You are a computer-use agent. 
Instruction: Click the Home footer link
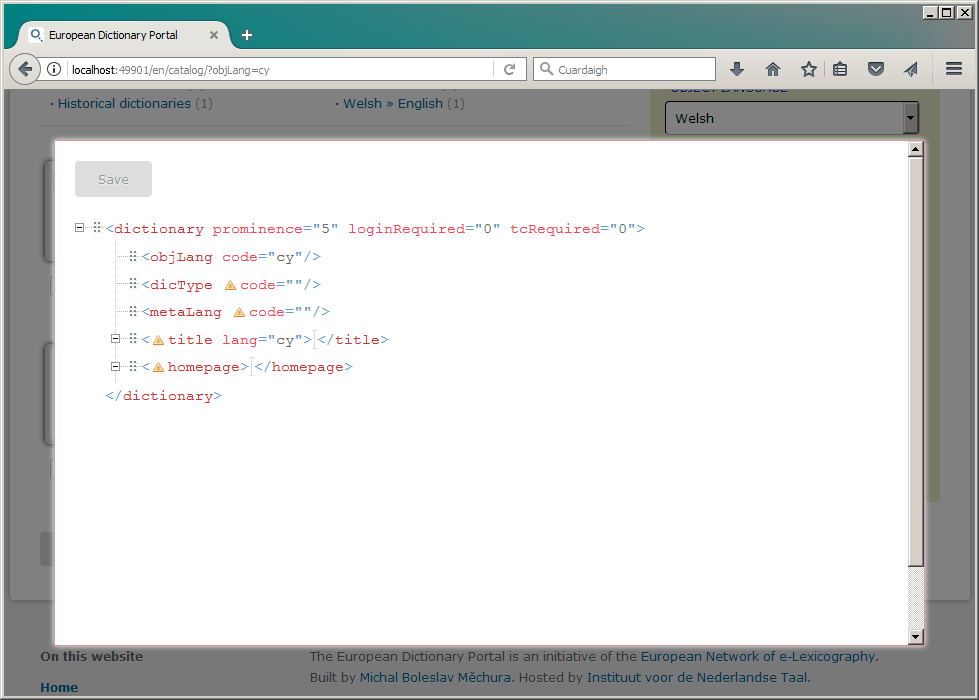59,688
